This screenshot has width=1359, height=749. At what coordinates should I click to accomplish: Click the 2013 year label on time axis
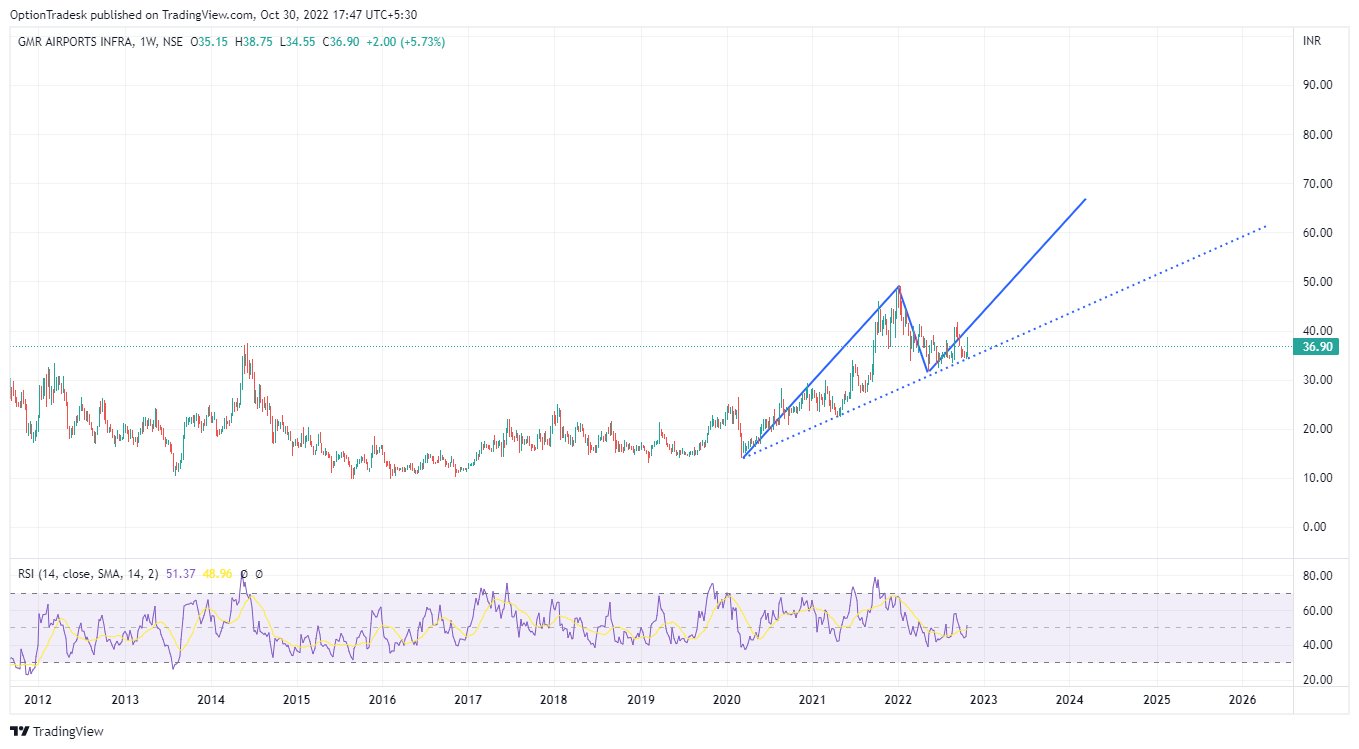124,700
